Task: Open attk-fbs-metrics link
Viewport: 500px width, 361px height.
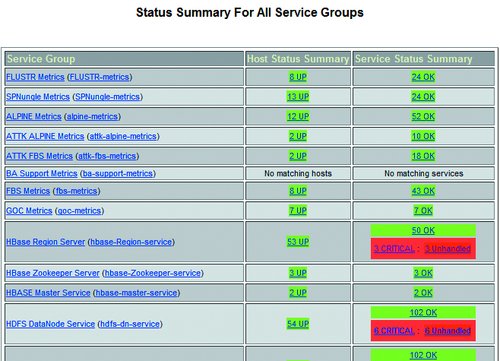Action: point(107,156)
